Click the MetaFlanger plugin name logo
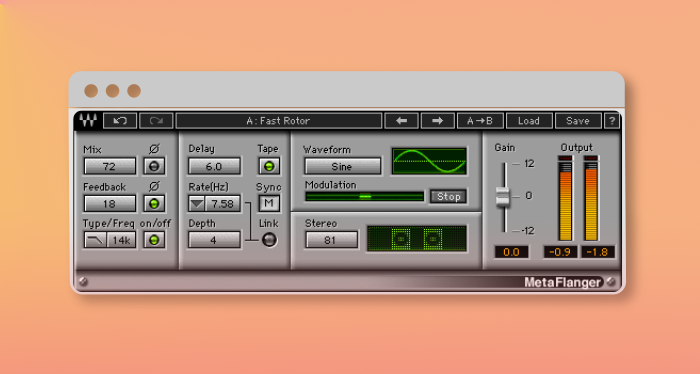Image resolution: width=700 pixels, height=374 pixels. pos(563,282)
